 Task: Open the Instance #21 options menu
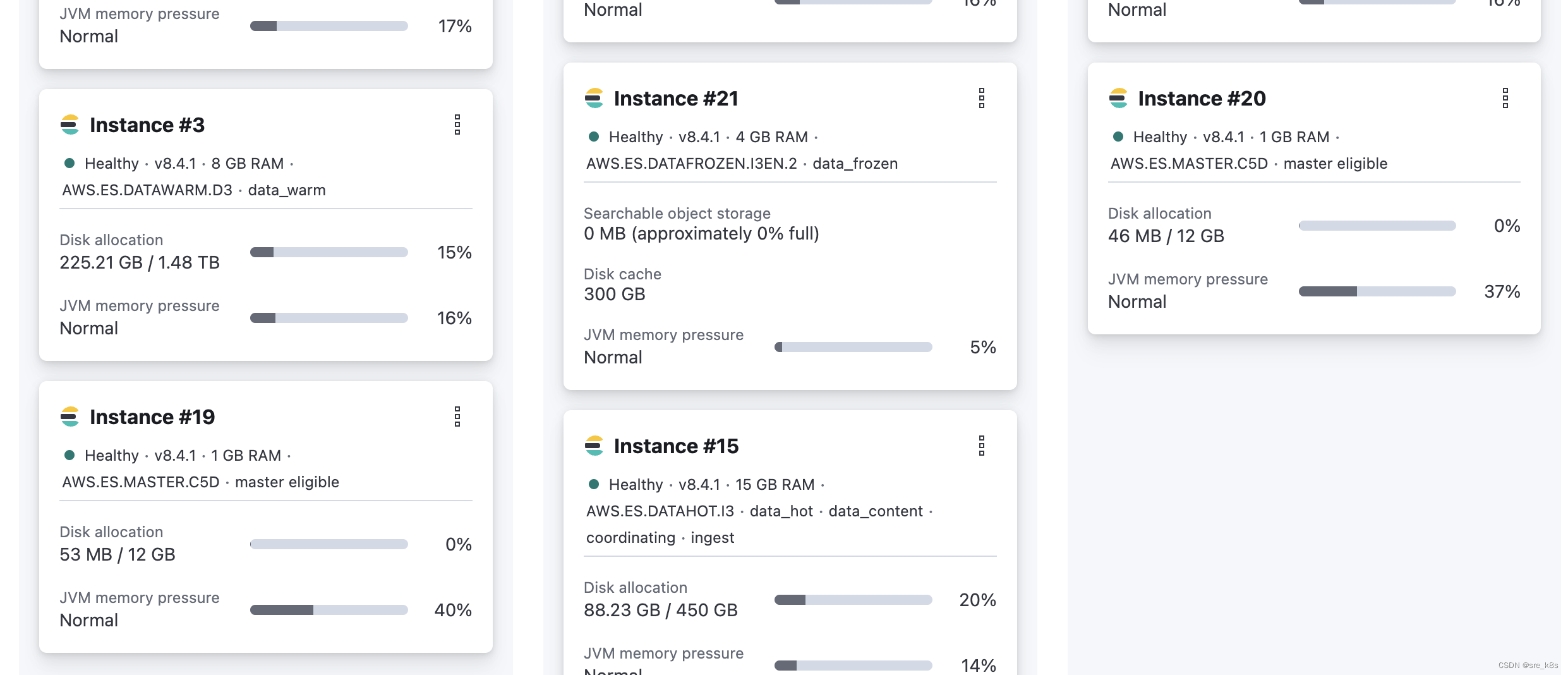point(982,99)
